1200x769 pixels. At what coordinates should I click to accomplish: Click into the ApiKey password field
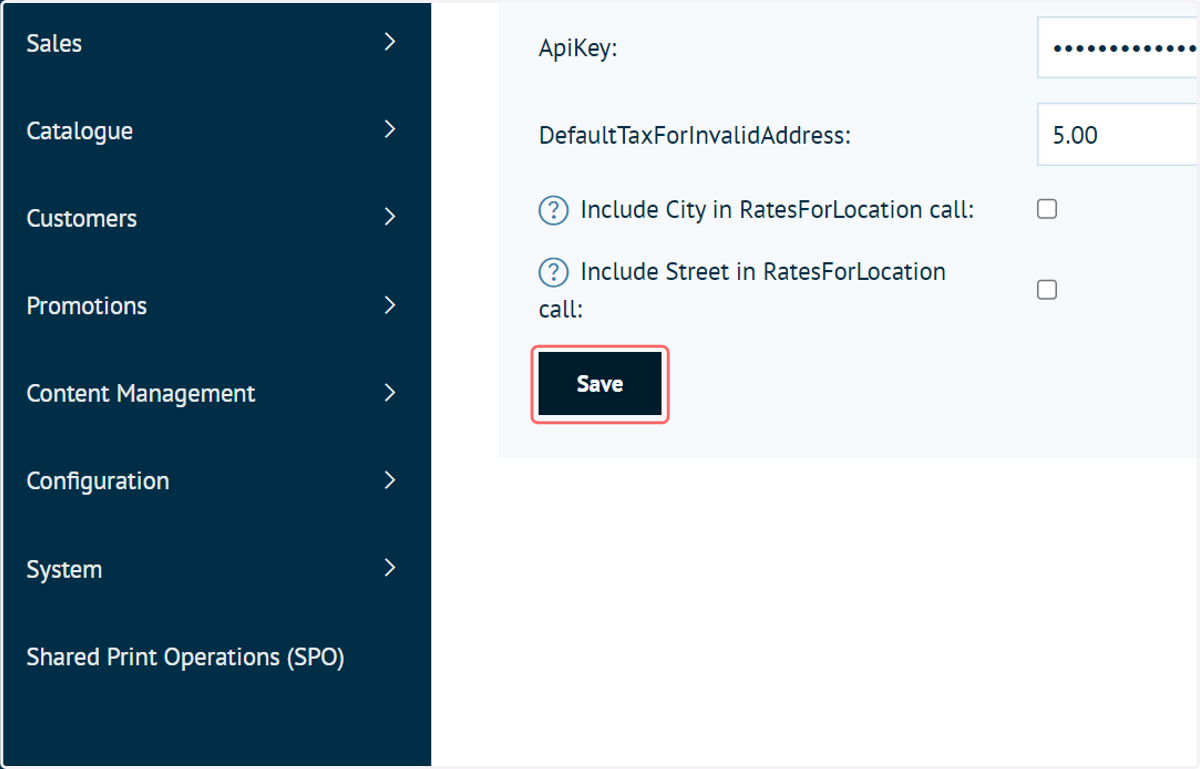tap(1118, 47)
